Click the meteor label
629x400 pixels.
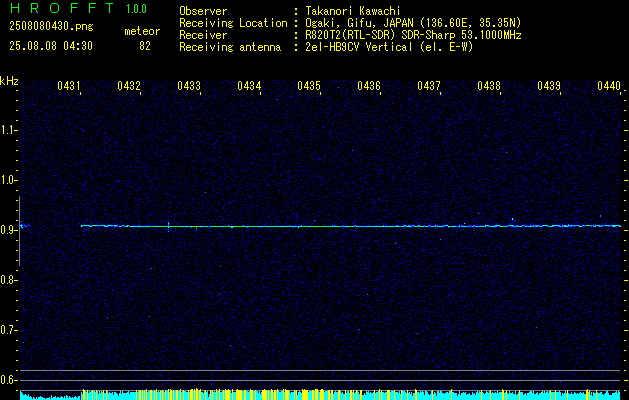tap(142, 31)
